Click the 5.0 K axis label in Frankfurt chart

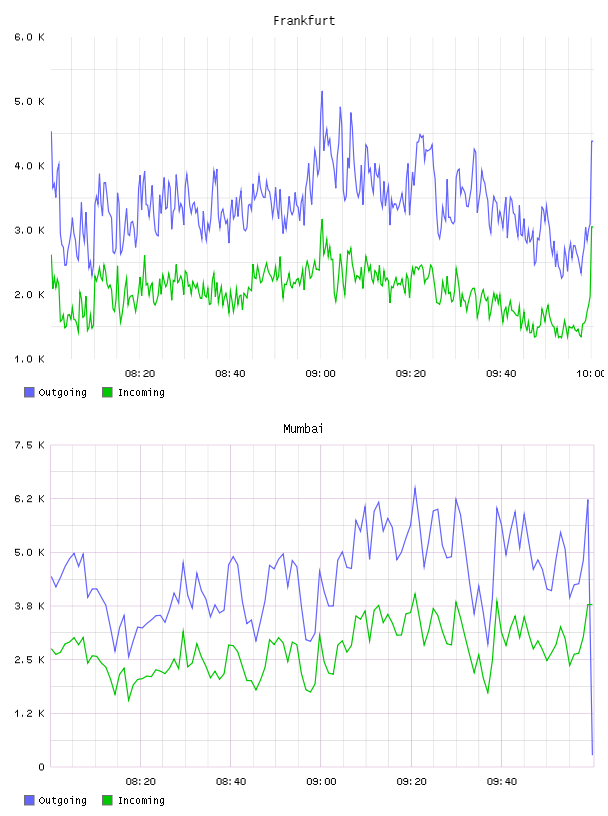point(29,101)
